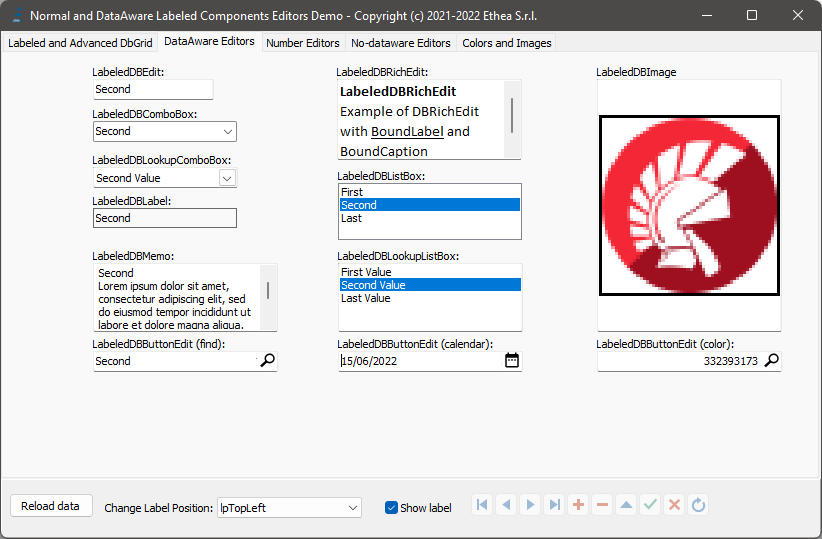The height and width of the screenshot is (539, 822).
Task: Cancel edit with red X navigator icon
Action: pos(674,505)
